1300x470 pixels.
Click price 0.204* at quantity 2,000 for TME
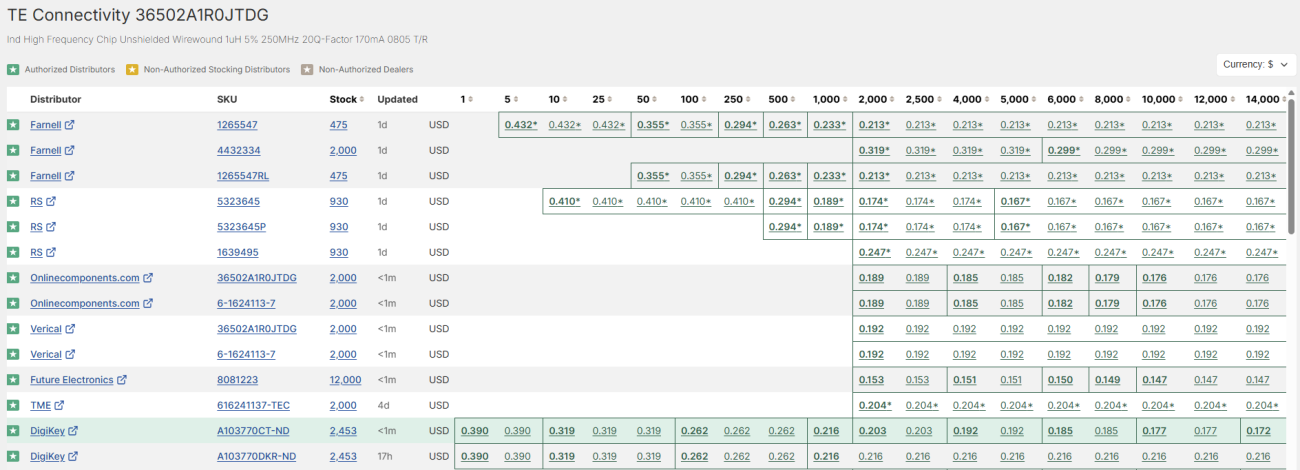875,405
